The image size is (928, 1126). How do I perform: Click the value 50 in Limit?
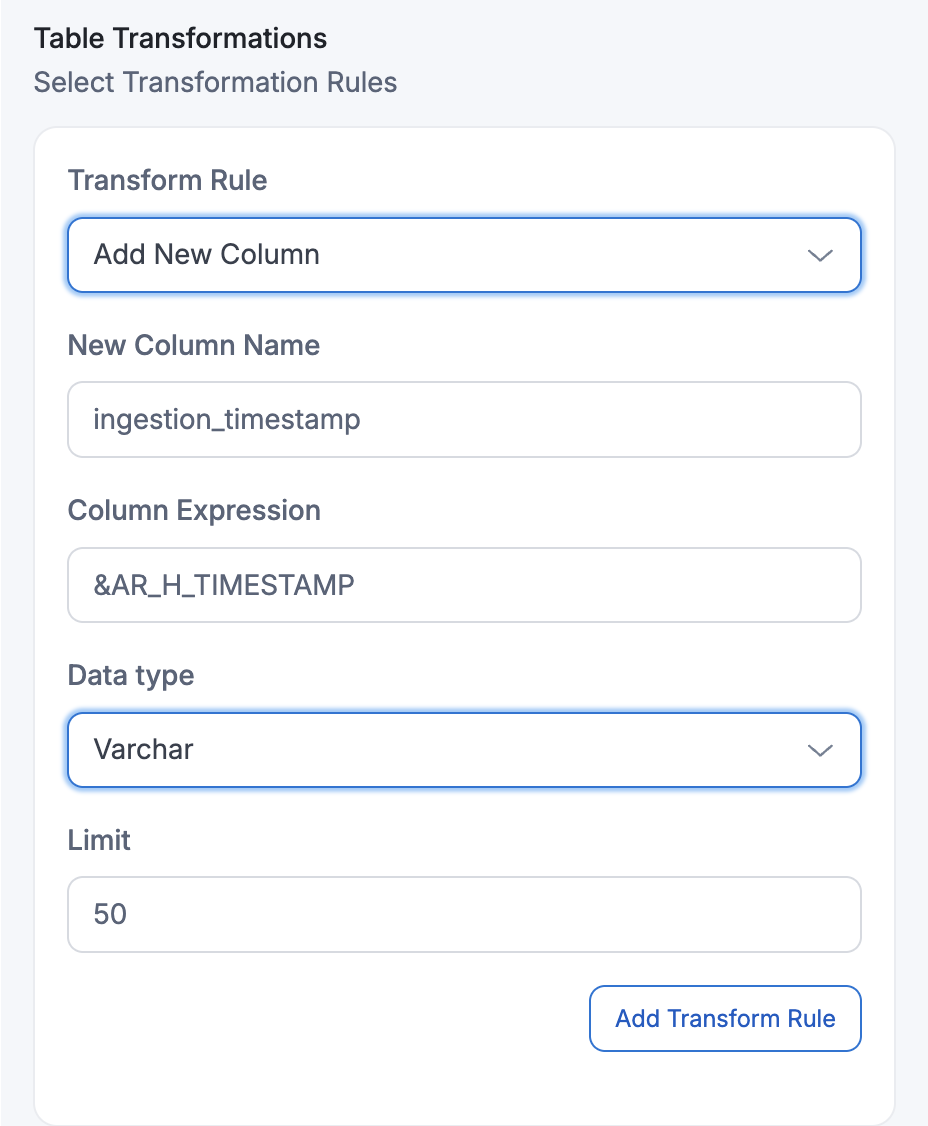coord(110,914)
